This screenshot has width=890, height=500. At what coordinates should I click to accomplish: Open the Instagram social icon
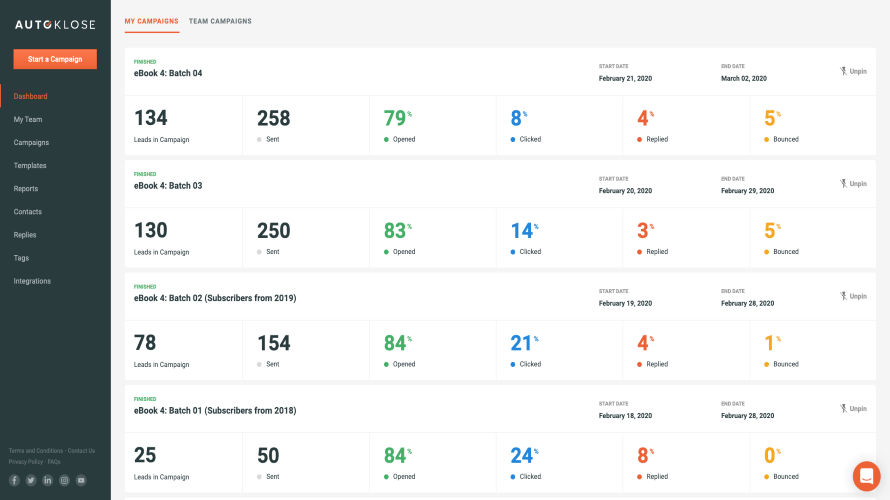point(64,480)
